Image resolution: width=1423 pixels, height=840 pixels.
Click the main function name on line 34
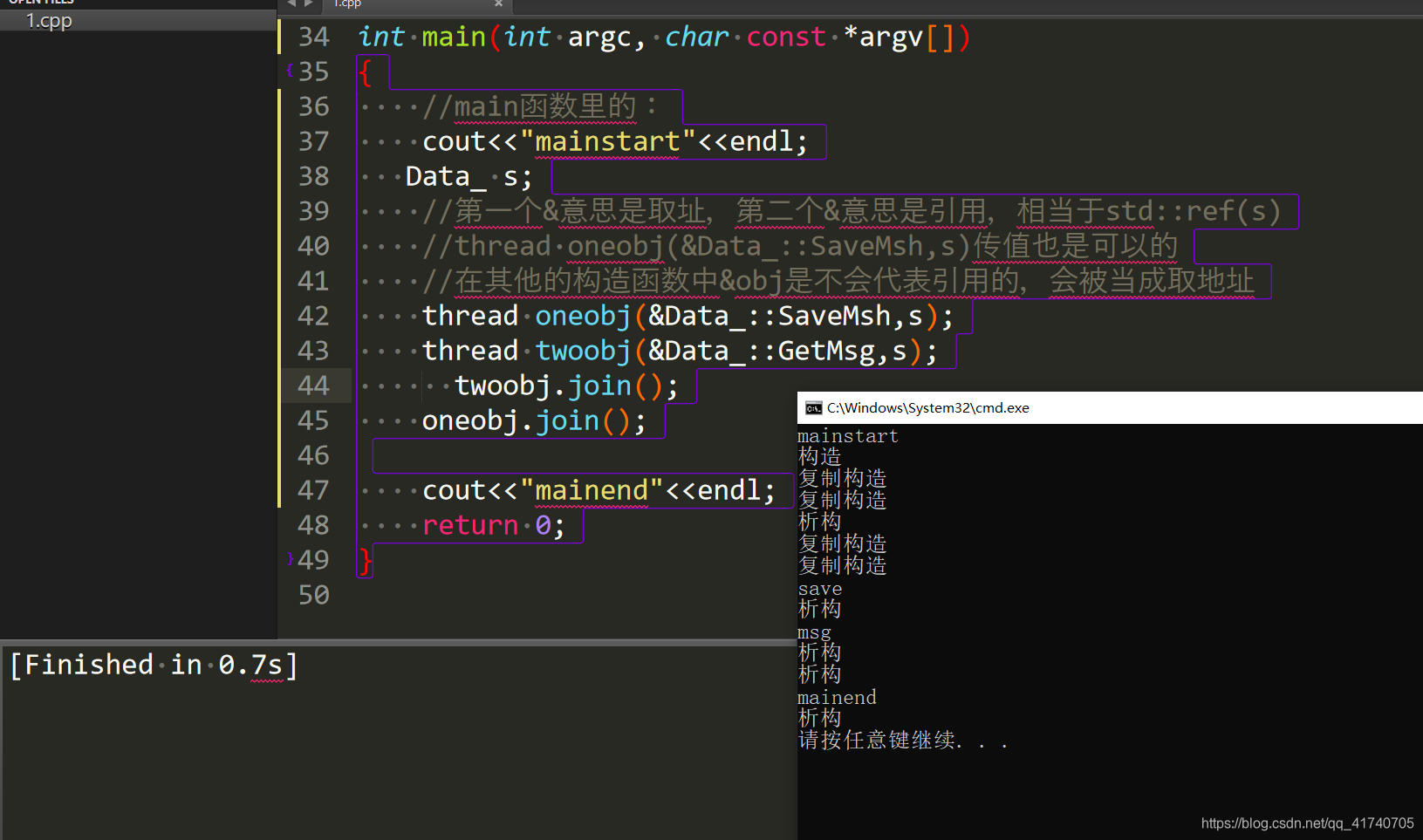pos(454,37)
